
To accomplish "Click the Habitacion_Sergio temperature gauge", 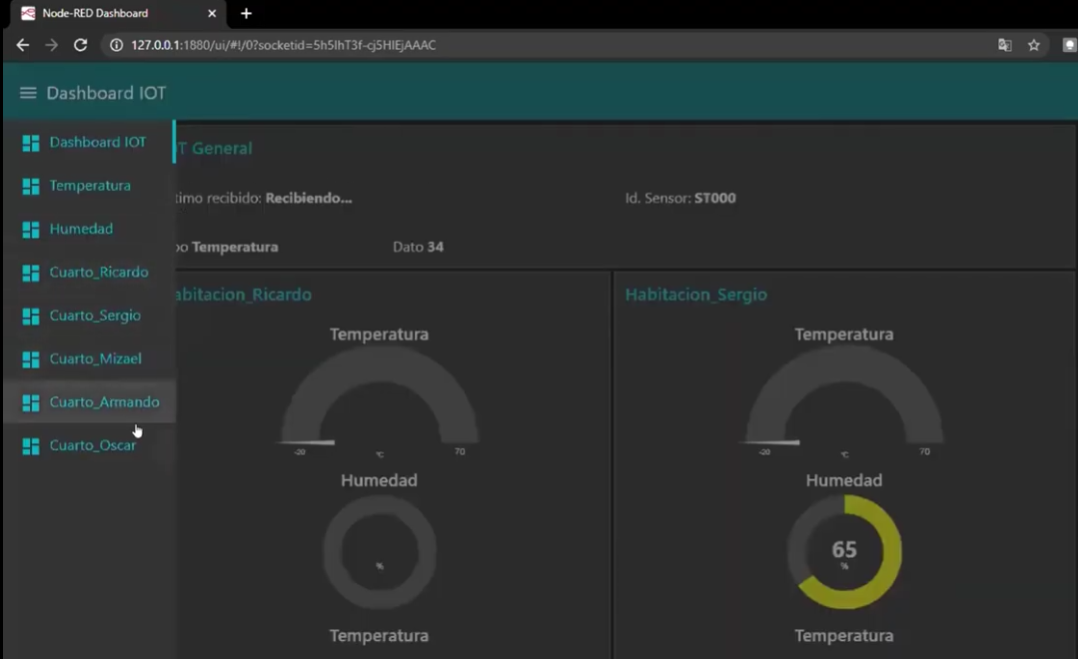I will tap(844, 396).
